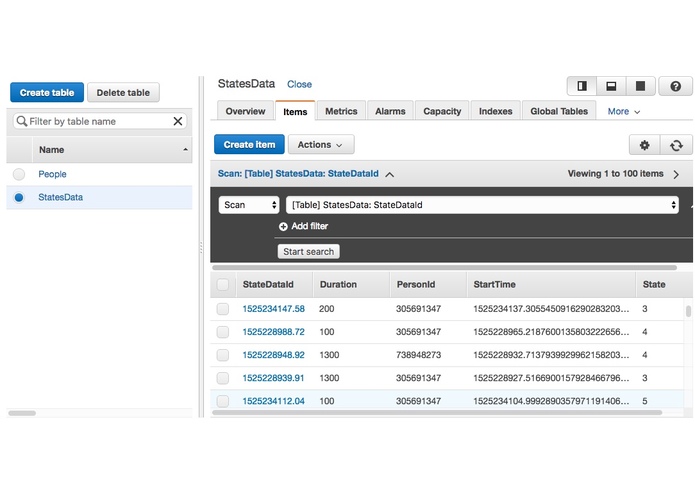Open the Actions dropdown menu
The height and width of the screenshot is (494, 695).
321,144
